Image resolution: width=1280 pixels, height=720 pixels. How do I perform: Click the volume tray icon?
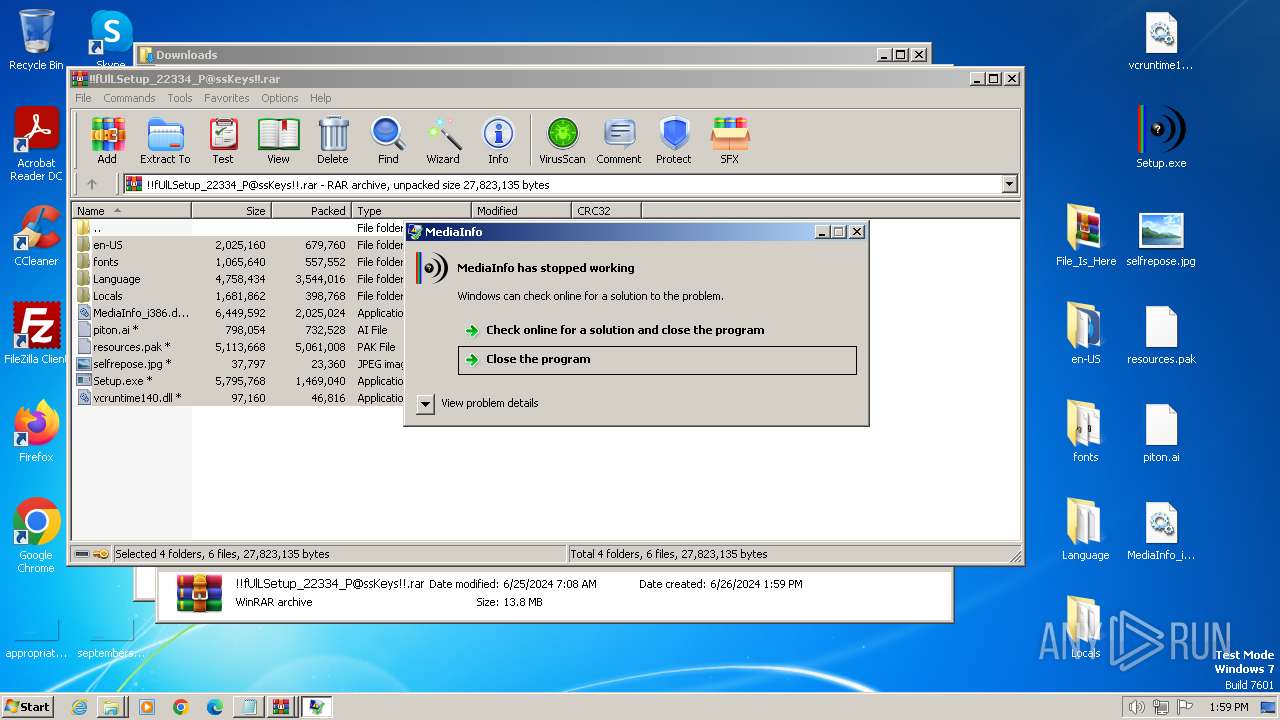click(1136, 707)
